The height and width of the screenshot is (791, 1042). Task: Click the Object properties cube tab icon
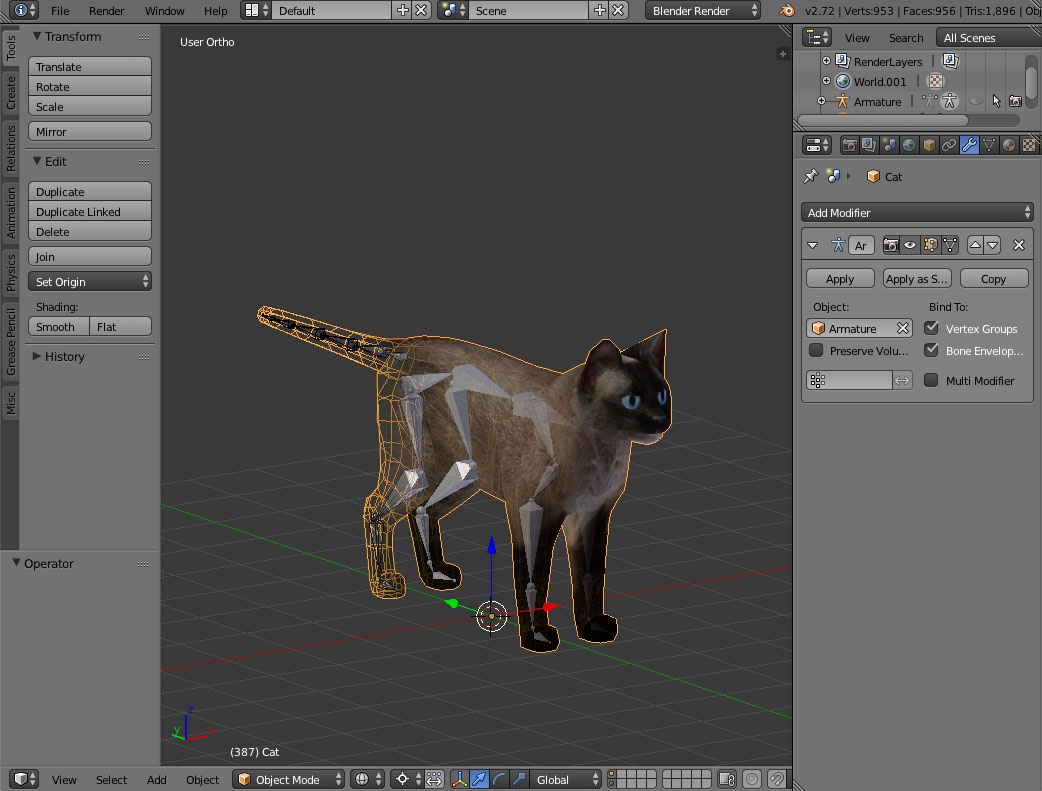[929, 145]
